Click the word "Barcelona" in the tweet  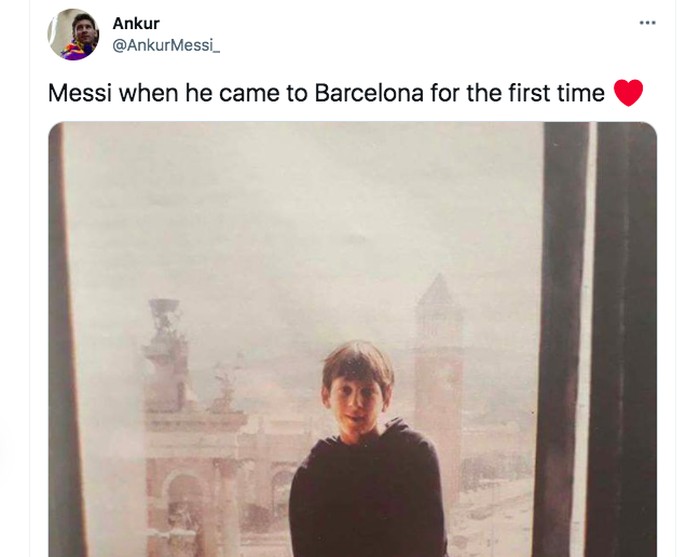(368, 93)
